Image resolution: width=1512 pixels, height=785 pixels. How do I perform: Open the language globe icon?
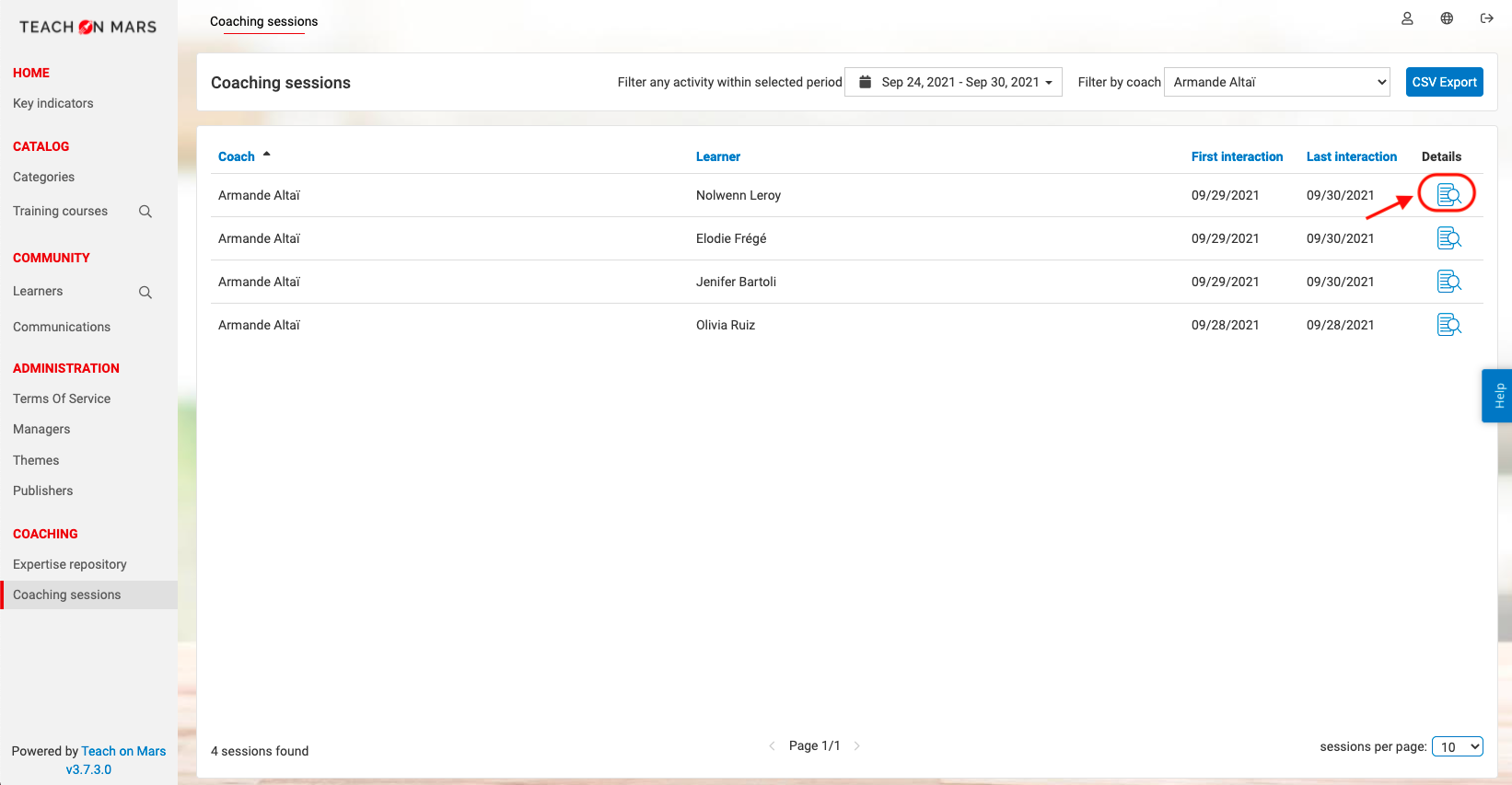point(1447,18)
